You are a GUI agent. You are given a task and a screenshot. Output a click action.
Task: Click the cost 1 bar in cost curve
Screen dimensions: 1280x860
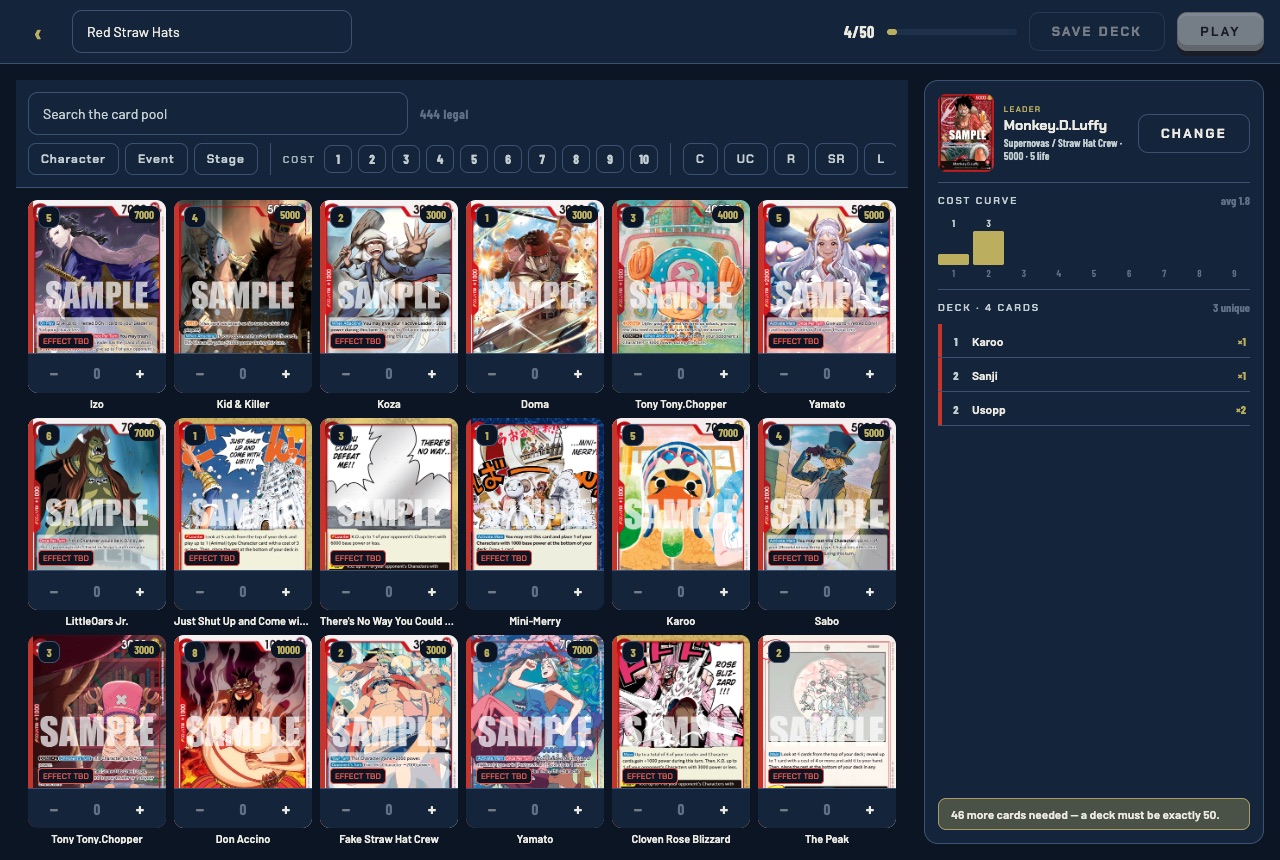coord(953,259)
